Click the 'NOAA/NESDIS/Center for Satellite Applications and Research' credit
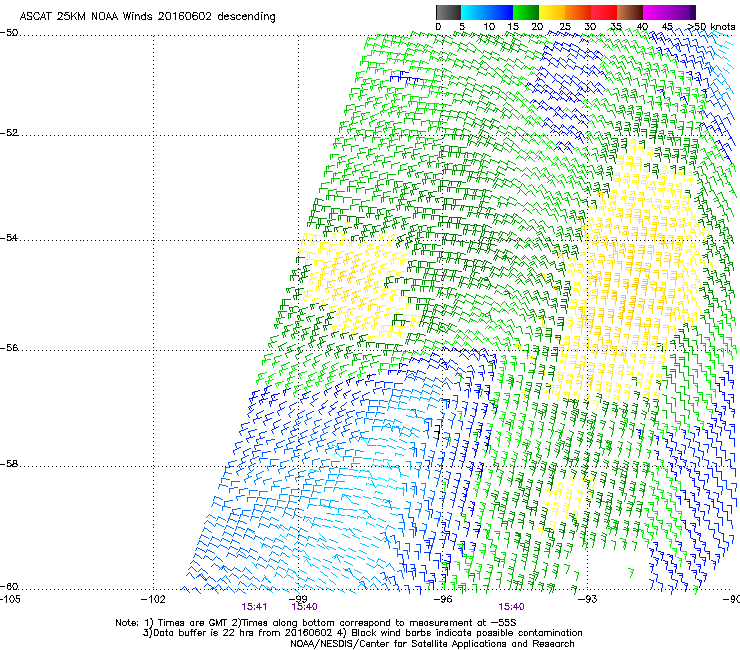The width and height of the screenshot is (740, 650). click(432, 644)
